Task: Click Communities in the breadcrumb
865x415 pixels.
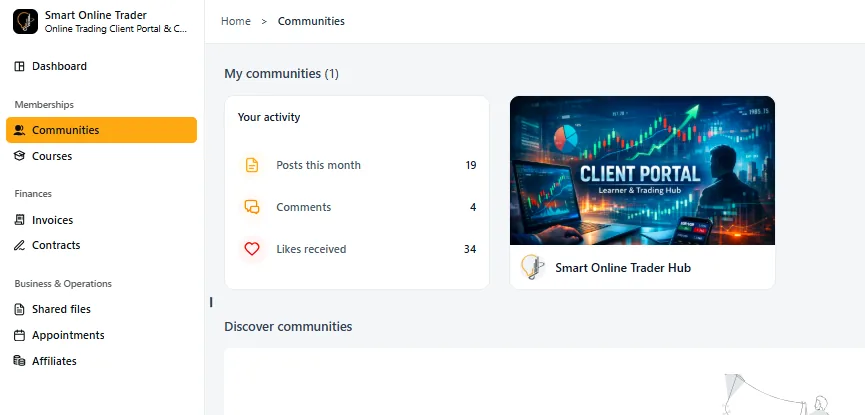Action: (x=311, y=21)
